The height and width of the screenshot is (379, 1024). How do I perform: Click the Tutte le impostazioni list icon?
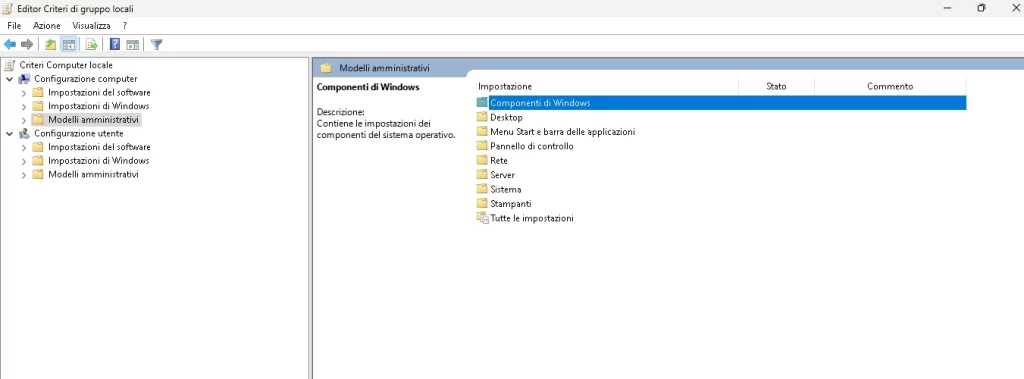(x=483, y=218)
